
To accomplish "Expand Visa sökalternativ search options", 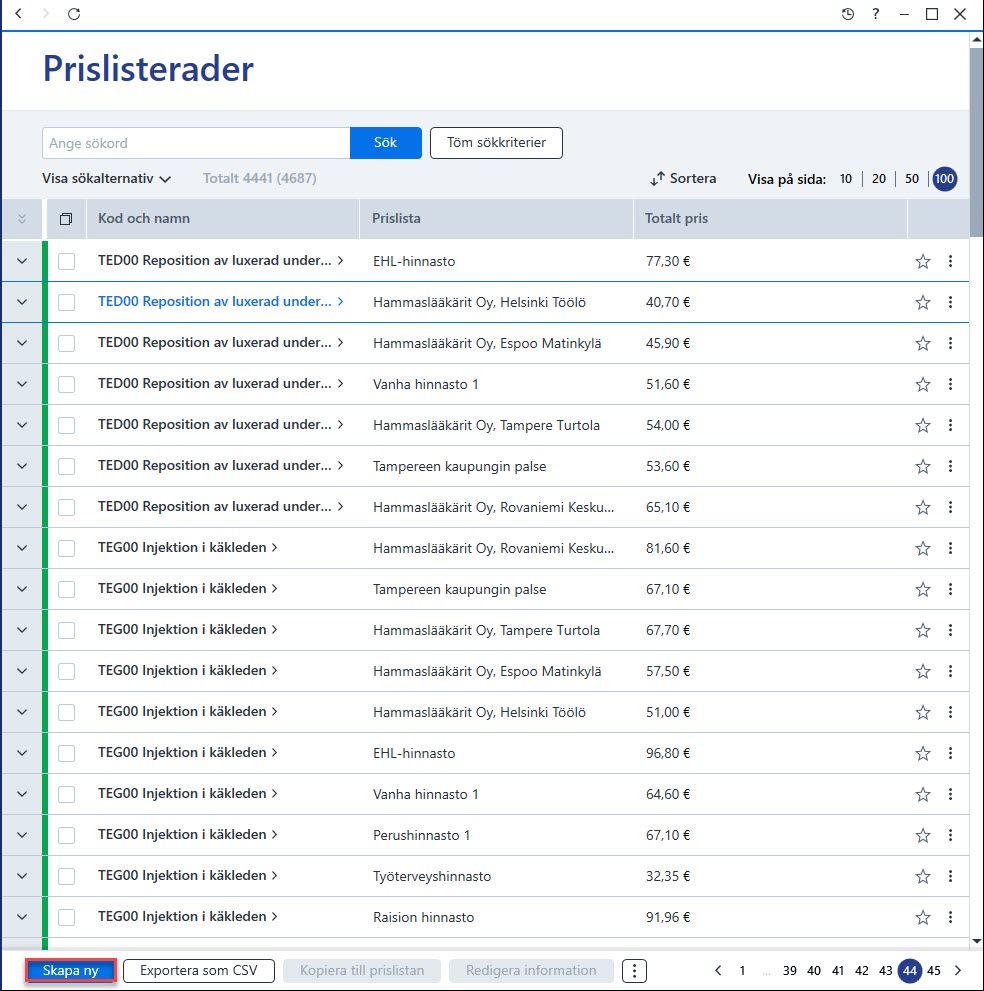I will coord(106,179).
